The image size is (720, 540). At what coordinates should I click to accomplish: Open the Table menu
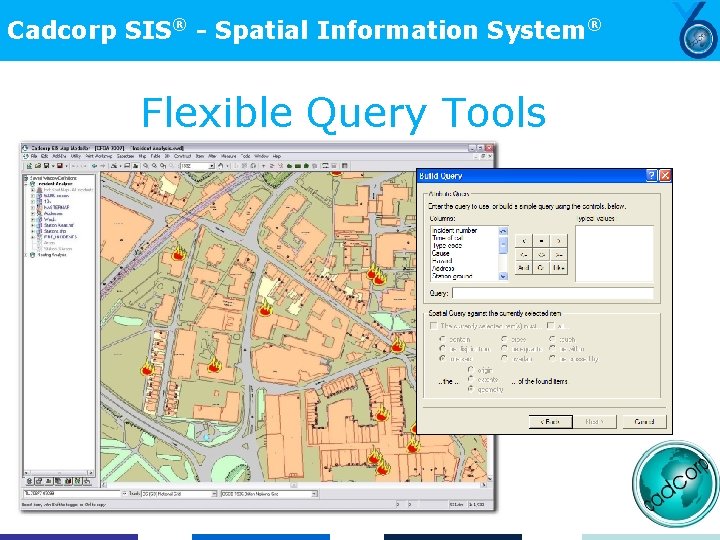[x=156, y=156]
